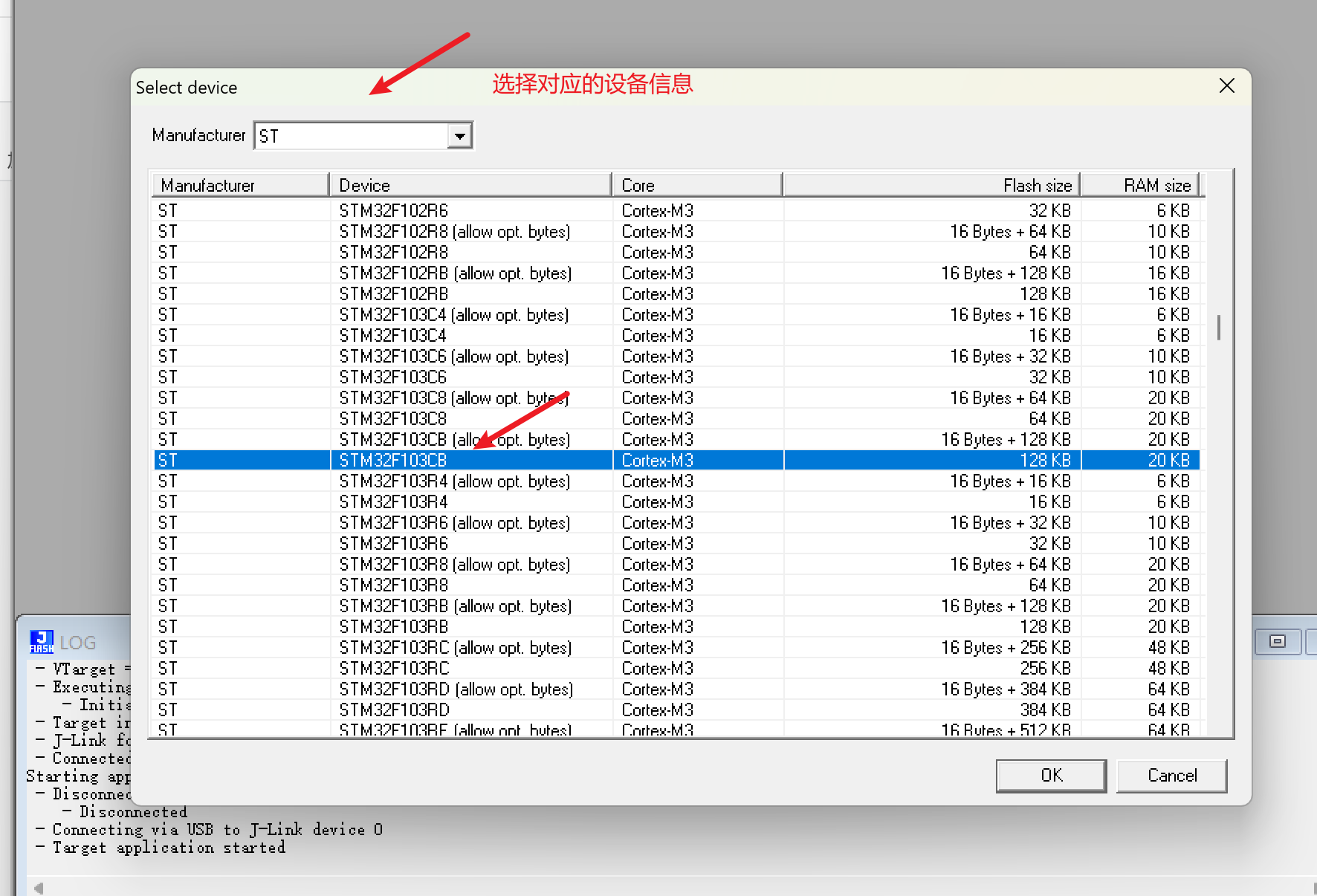The height and width of the screenshot is (896, 1317).
Task: Sort by the Manufacturer column header
Action: tap(241, 185)
